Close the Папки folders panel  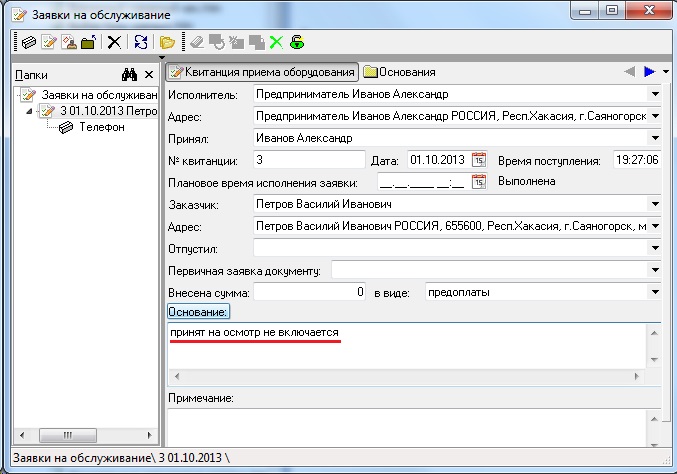(x=149, y=75)
